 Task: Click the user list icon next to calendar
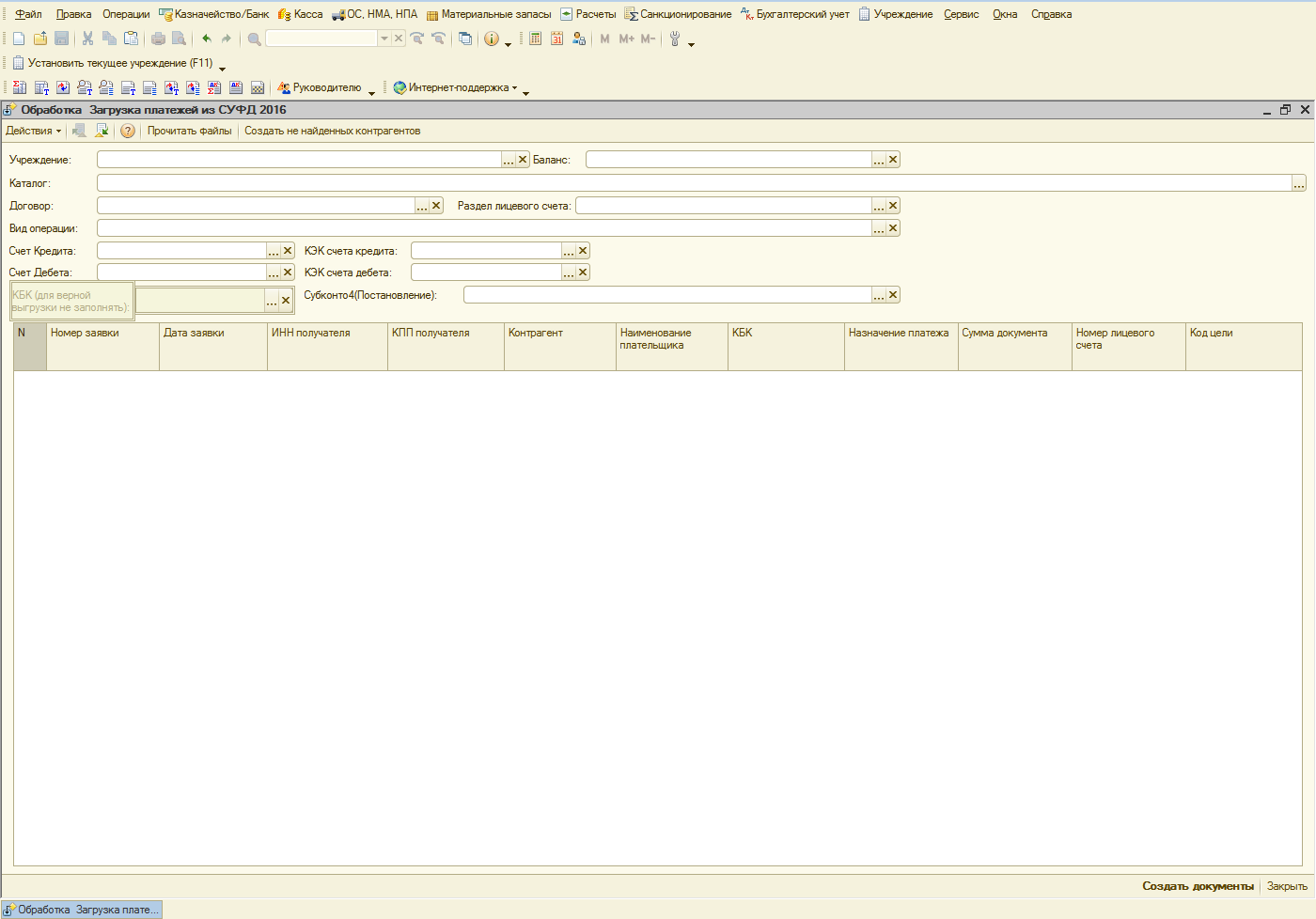click(579, 39)
